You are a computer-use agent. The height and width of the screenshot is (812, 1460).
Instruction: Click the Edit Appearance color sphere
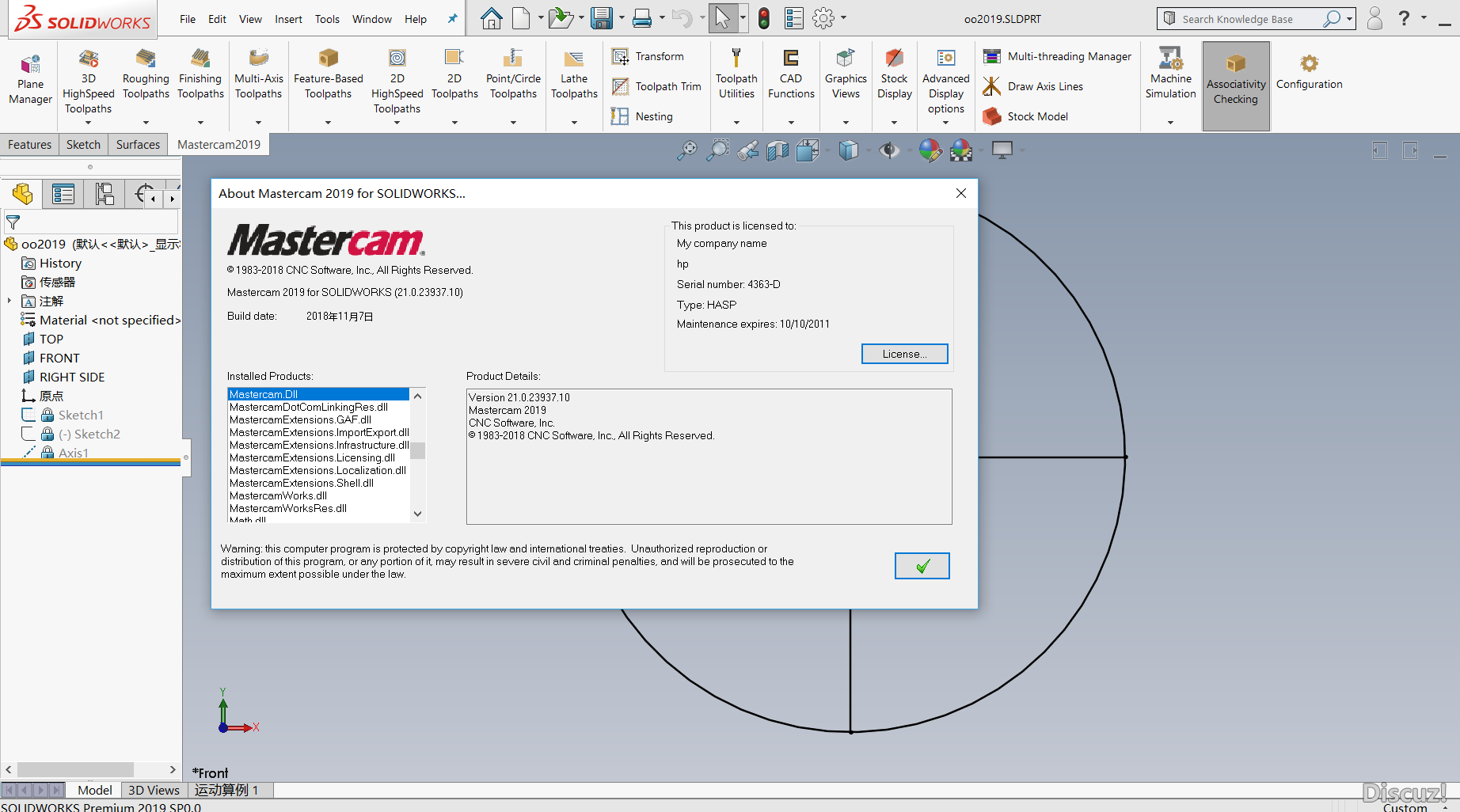[x=930, y=150]
